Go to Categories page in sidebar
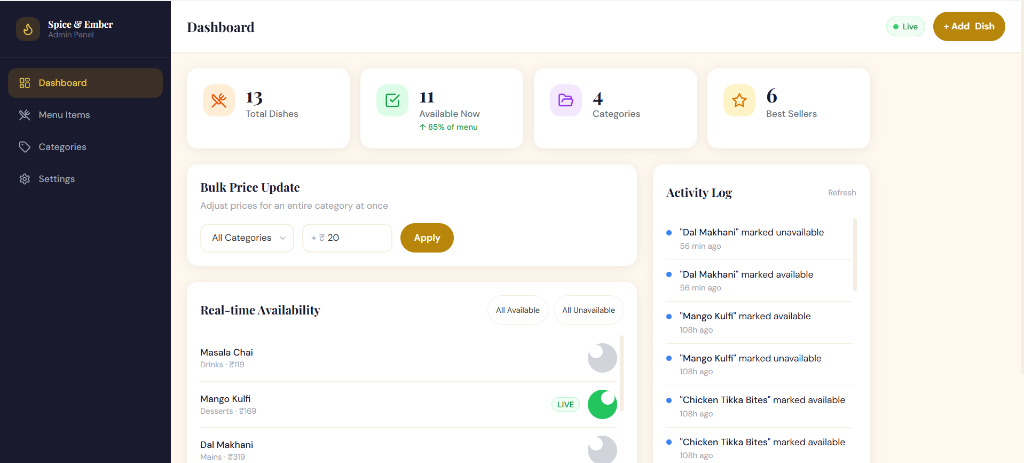This screenshot has height=463, width=1024. [86, 147]
